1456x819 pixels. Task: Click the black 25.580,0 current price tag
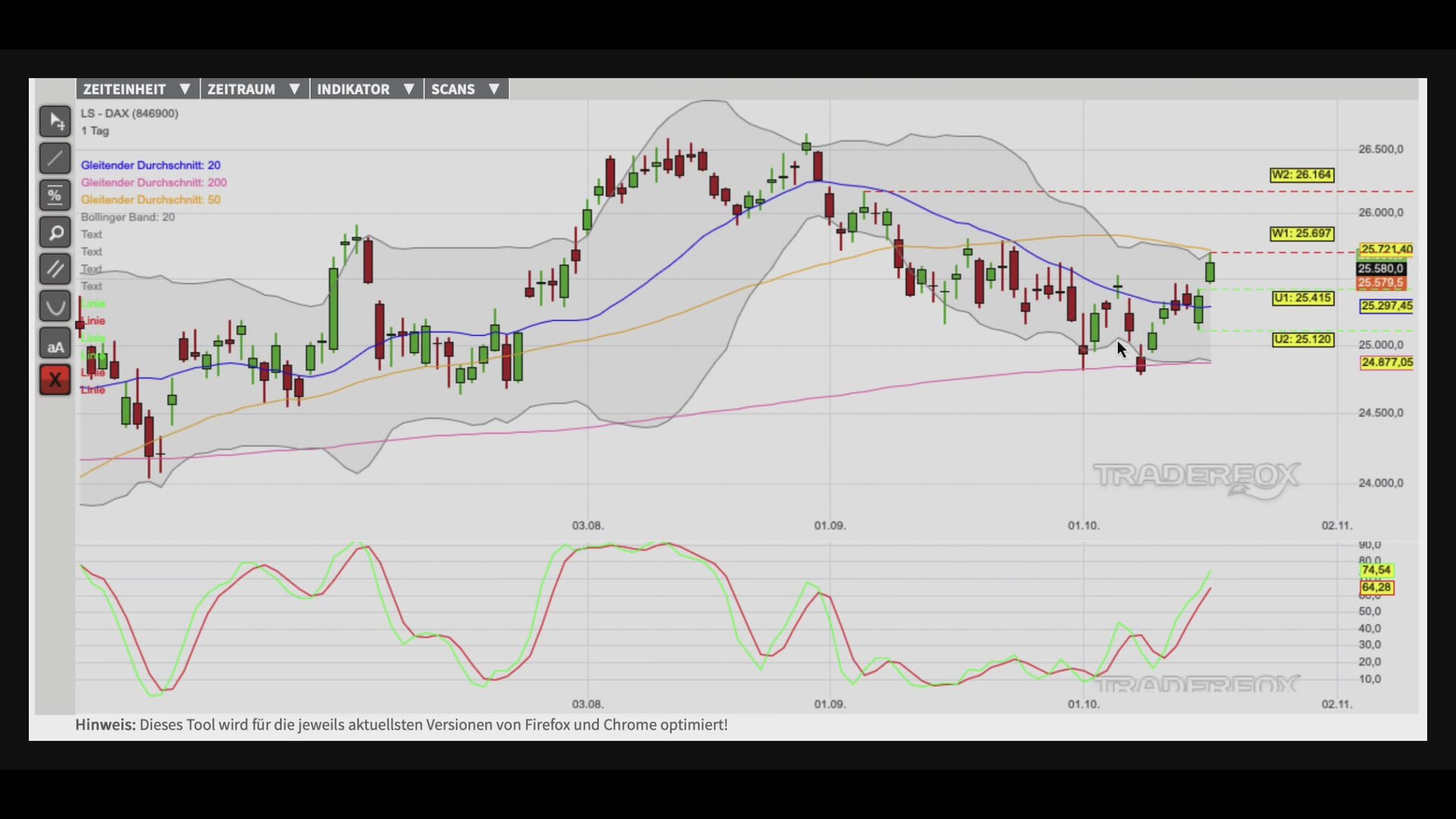click(1381, 268)
